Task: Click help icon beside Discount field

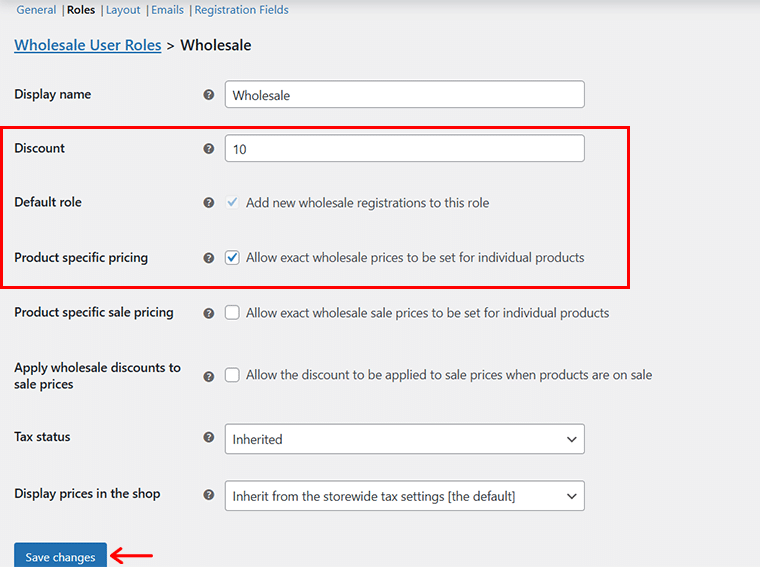Action: pos(208,148)
